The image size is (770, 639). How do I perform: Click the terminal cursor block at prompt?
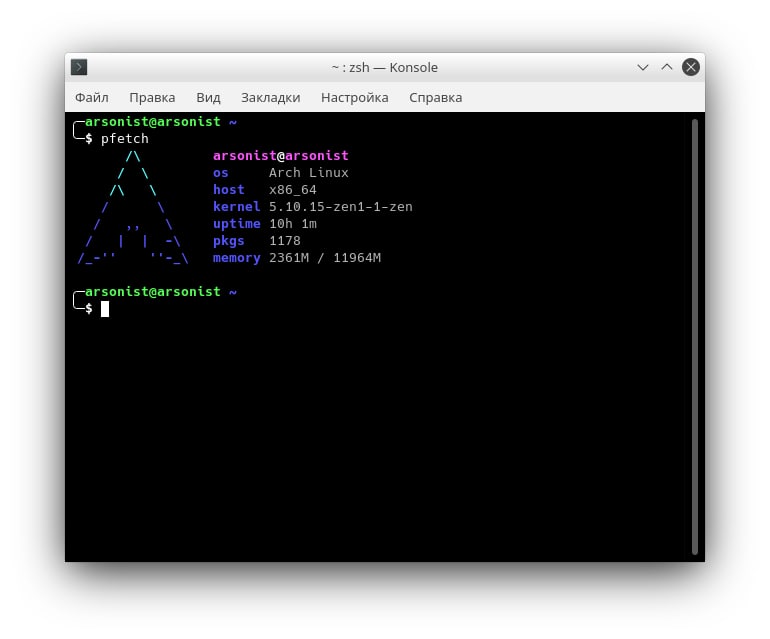click(x=105, y=309)
